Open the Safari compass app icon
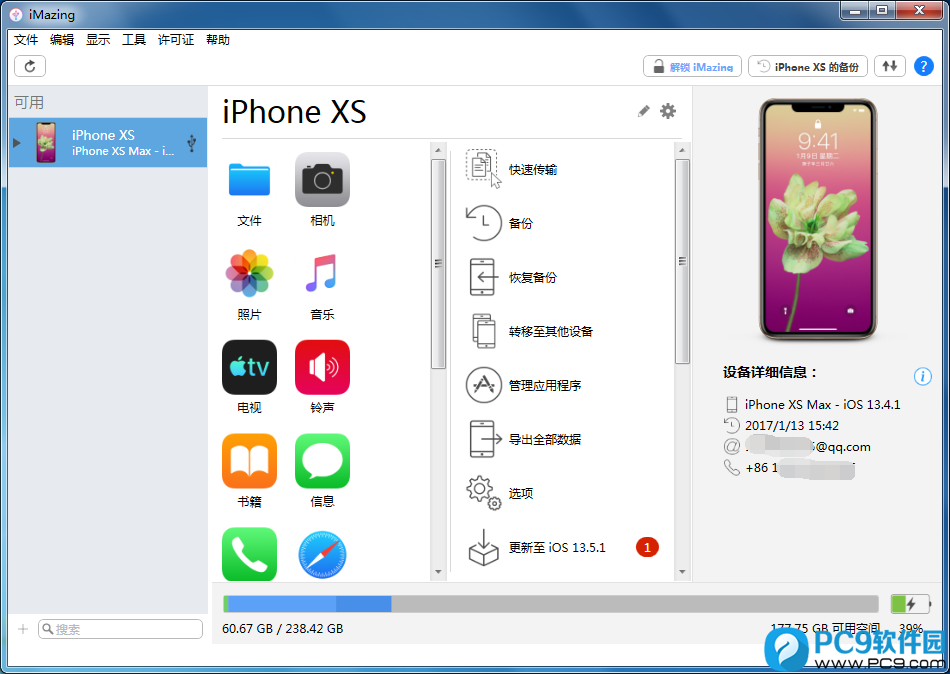This screenshot has width=950, height=674. (322, 554)
